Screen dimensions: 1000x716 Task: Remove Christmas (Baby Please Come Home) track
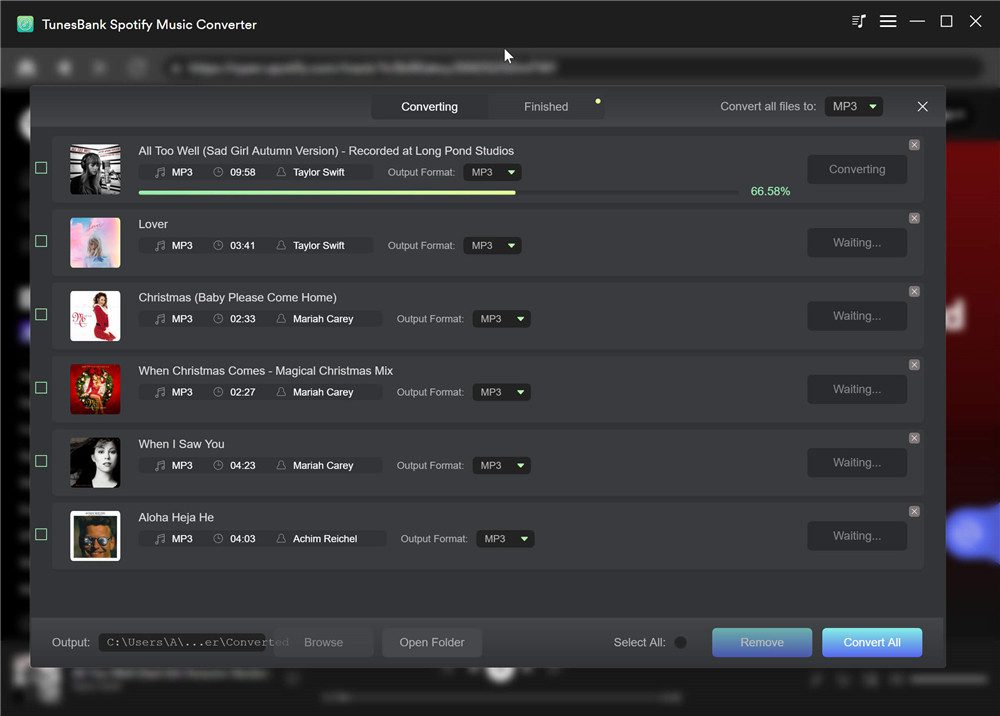tap(914, 291)
